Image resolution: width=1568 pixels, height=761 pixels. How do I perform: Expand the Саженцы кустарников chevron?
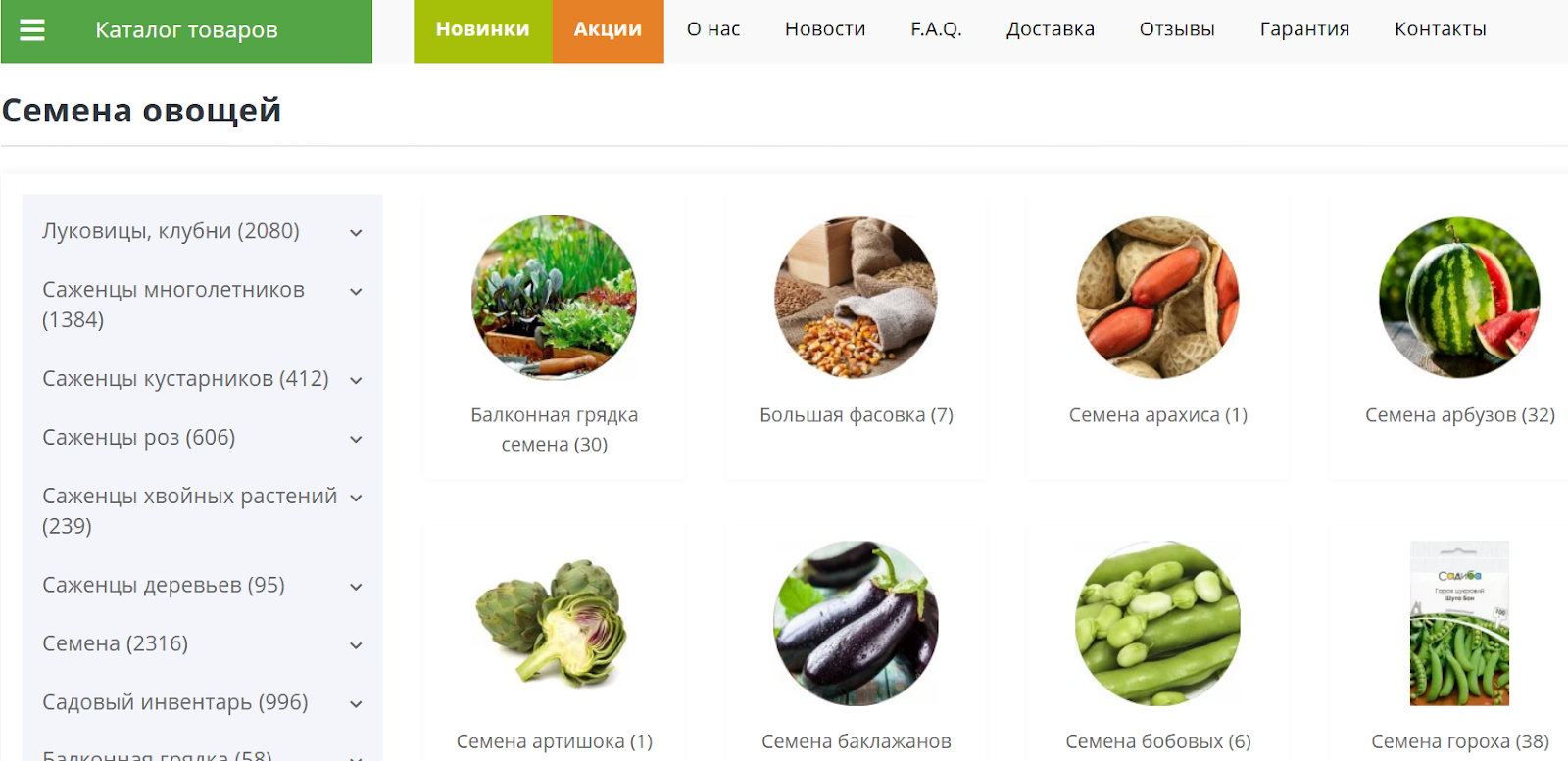pyautogui.click(x=356, y=381)
